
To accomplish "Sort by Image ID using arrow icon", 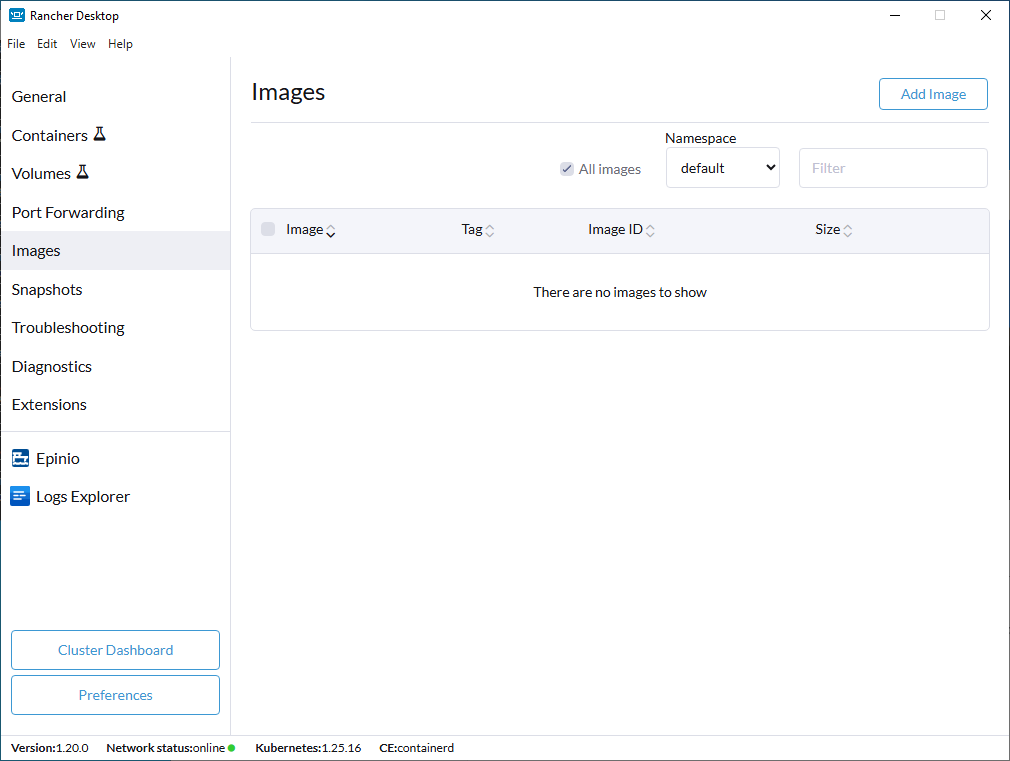I will click(x=650, y=231).
